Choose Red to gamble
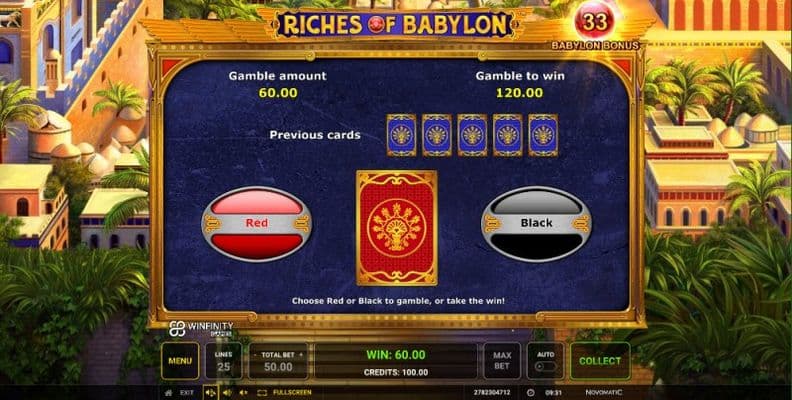The height and width of the screenshot is (400, 792). pos(257,223)
